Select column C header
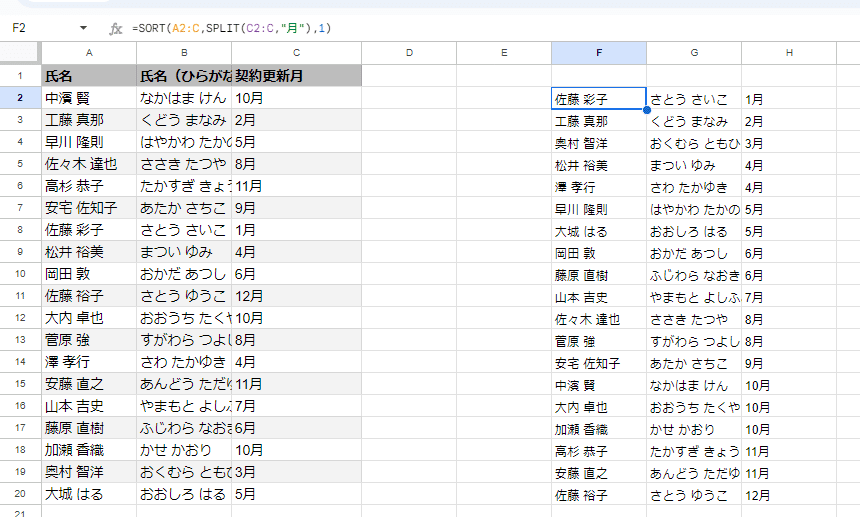Image resolution: width=860 pixels, height=517 pixels. 296,53
